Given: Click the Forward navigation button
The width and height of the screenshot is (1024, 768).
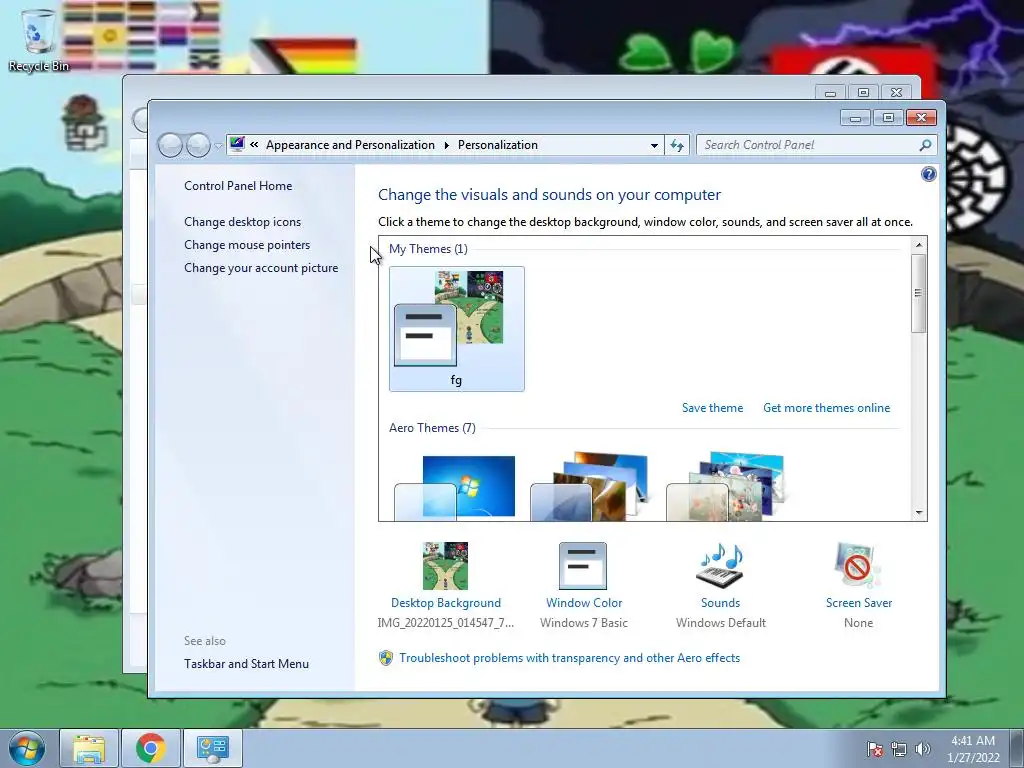Looking at the screenshot, I should coord(198,145).
